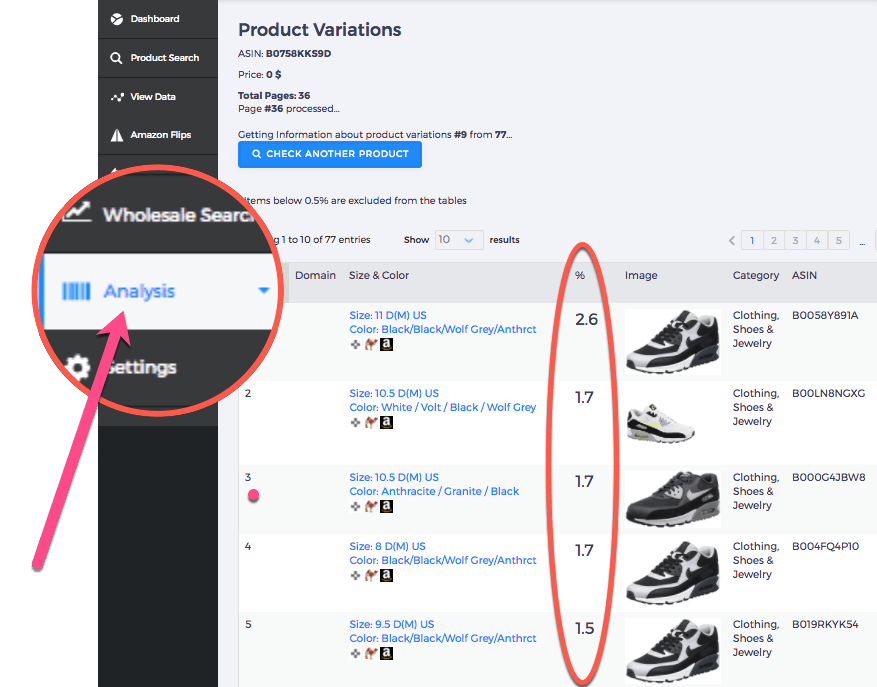Sort table by the % column header
The image size is (877, 687).
(580, 275)
